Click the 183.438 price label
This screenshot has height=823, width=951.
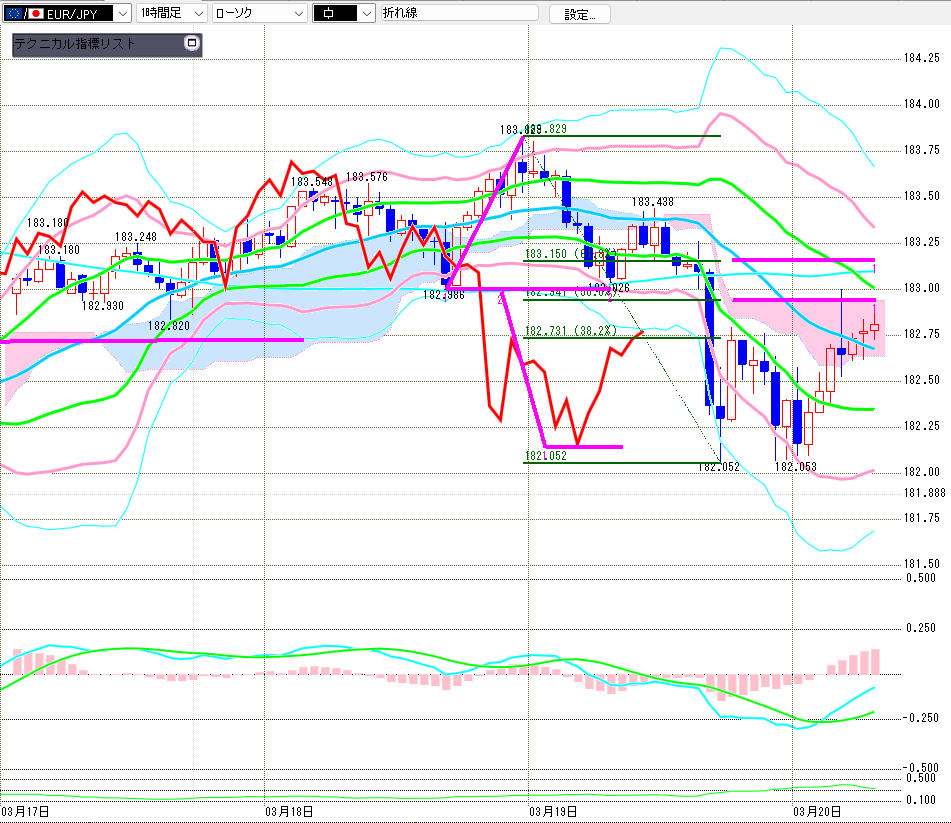click(x=651, y=202)
